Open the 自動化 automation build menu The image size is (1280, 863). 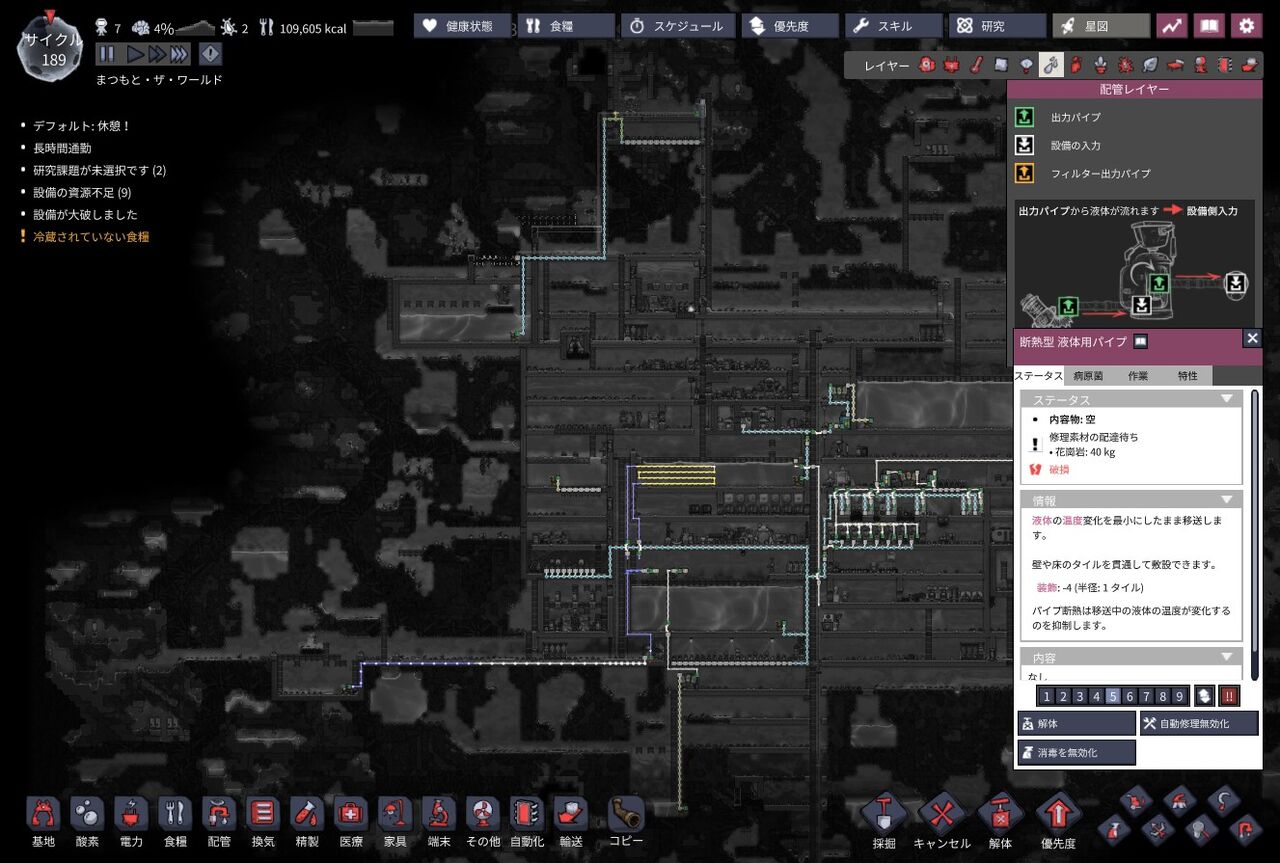(x=527, y=819)
